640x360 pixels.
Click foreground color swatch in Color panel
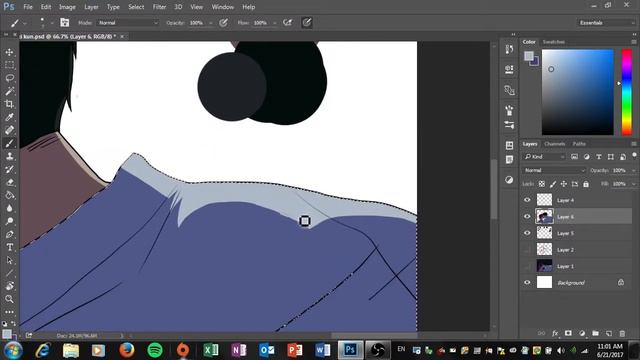coord(529,56)
